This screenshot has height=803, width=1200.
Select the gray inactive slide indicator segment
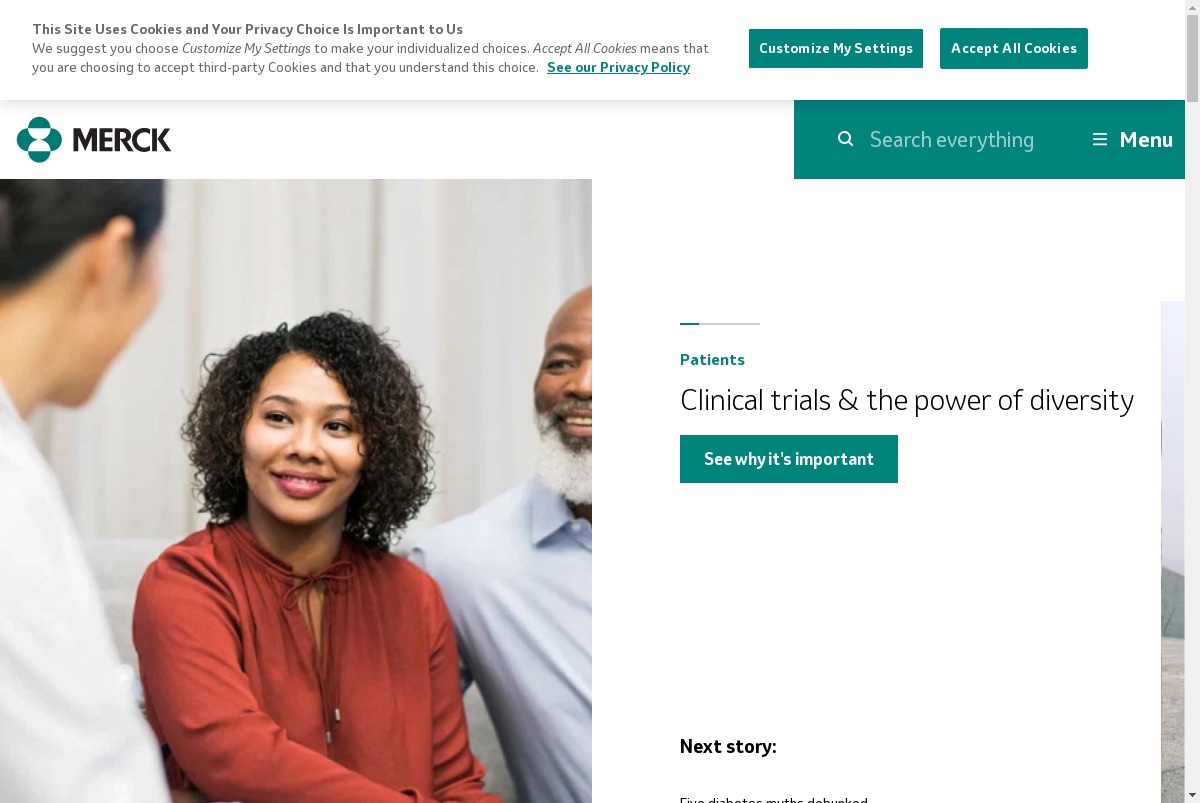[x=730, y=324]
